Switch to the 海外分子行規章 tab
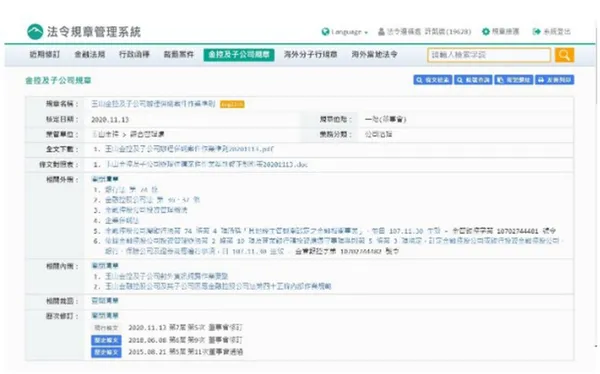600x374 pixels. coord(310,54)
